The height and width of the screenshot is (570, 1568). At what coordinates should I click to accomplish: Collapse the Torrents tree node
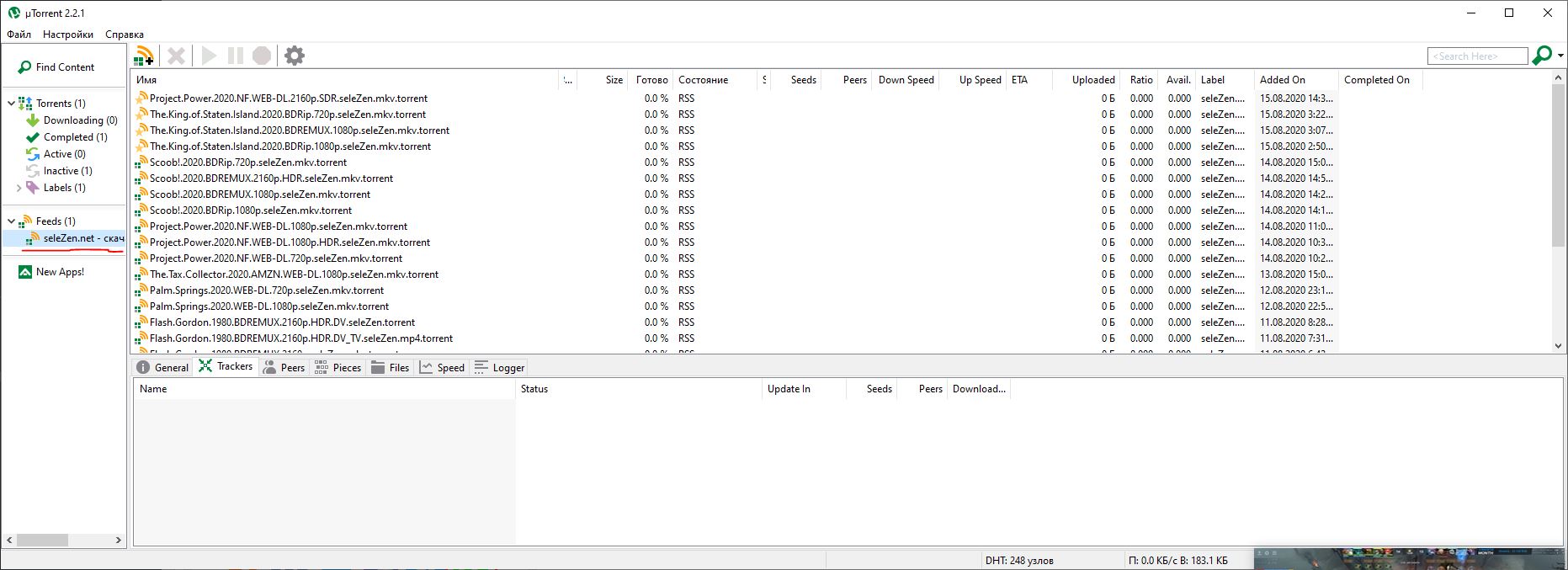point(11,104)
